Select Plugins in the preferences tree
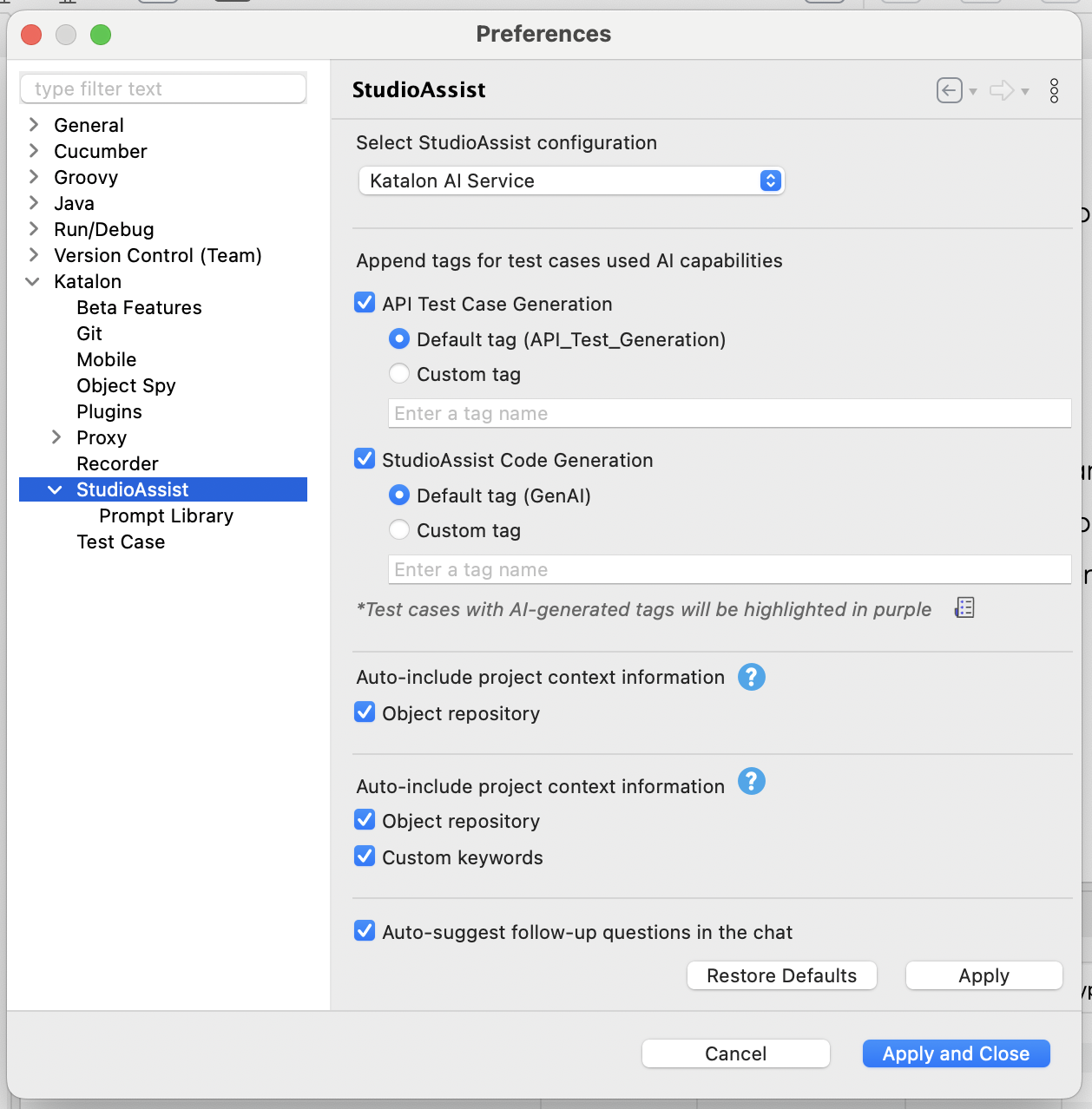The width and height of the screenshot is (1092, 1109). [x=109, y=411]
